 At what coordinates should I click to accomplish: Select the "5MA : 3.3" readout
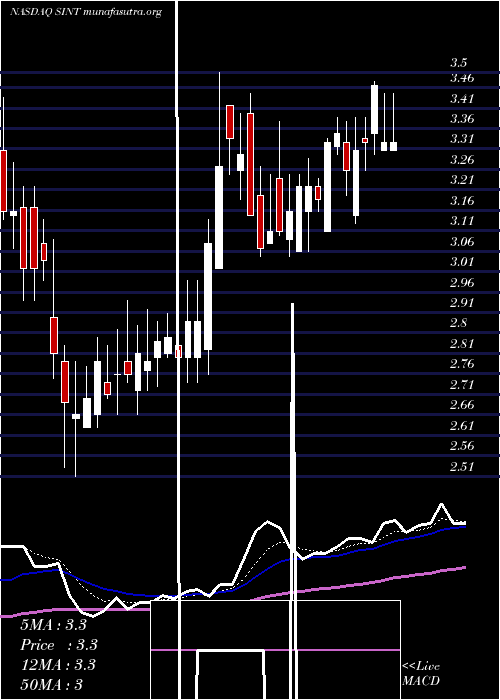pos(53,625)
